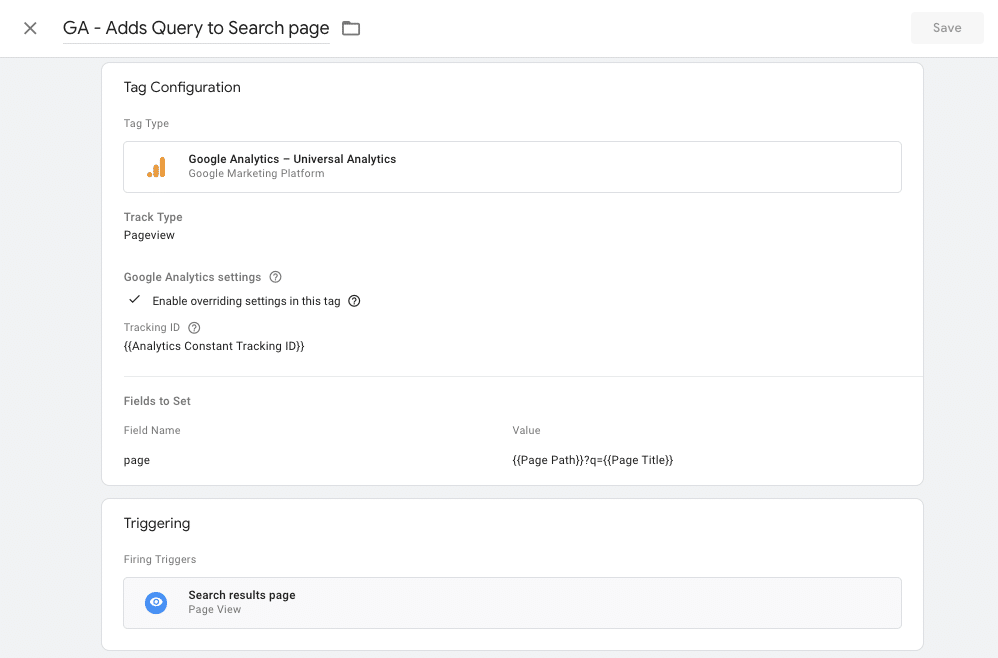Click the Analytics Constant Tracking ID value
Viewport: 998px width, 658px height.
(x=214, y=346)
